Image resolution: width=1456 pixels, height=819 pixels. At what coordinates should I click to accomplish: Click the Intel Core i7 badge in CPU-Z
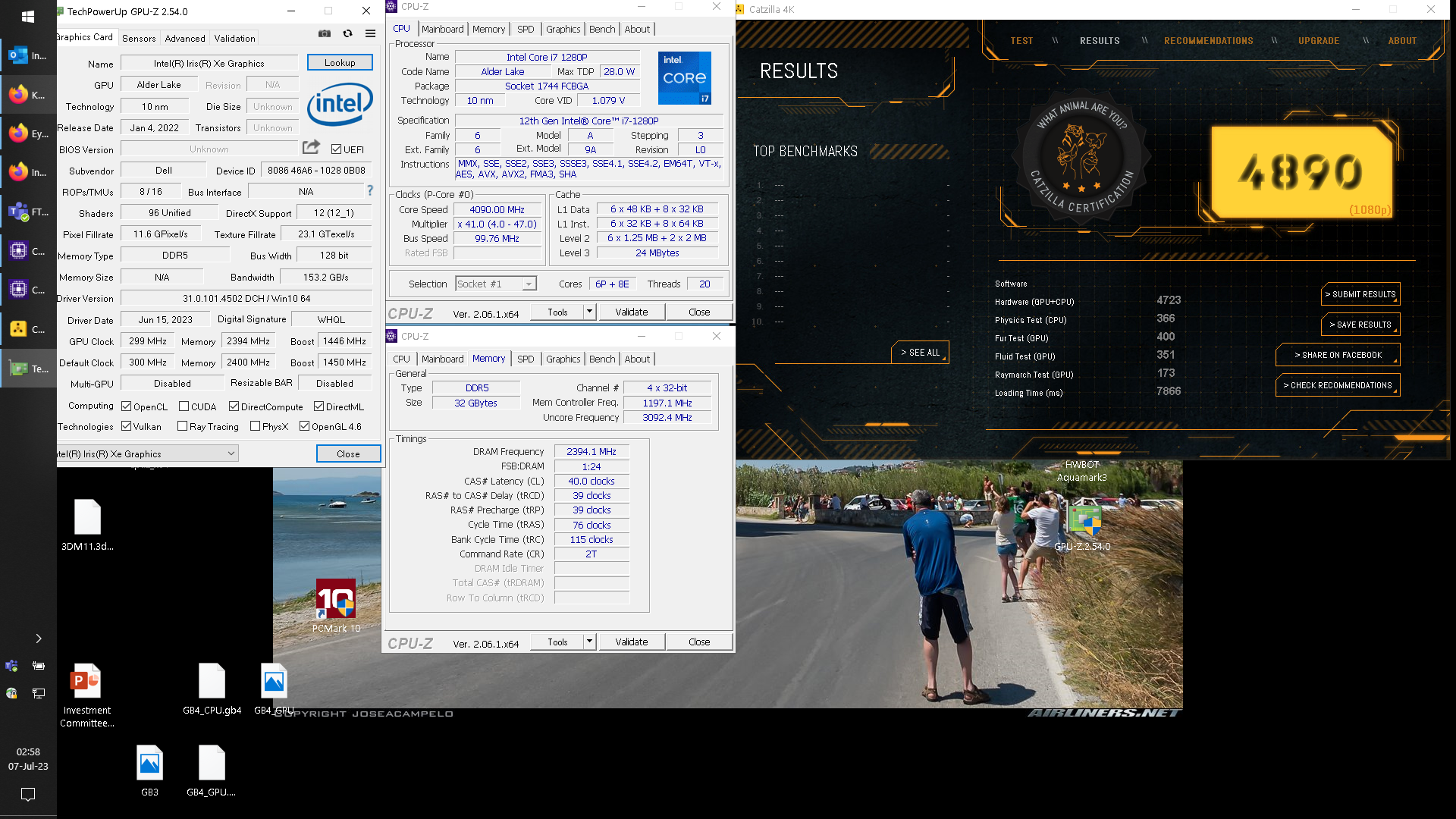[x=685, y=78]
